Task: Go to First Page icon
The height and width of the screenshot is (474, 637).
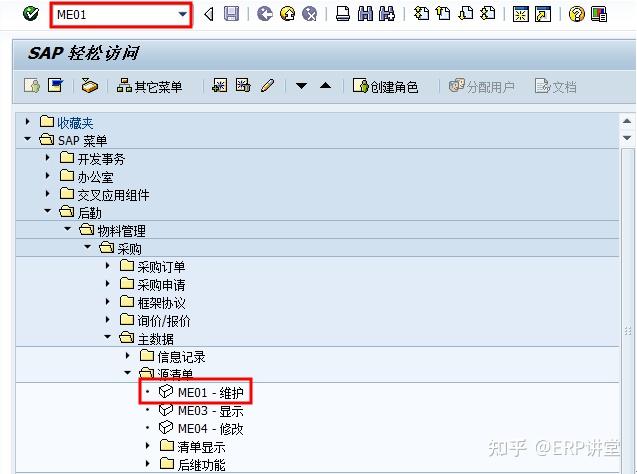Action: [x=421, y=14]
